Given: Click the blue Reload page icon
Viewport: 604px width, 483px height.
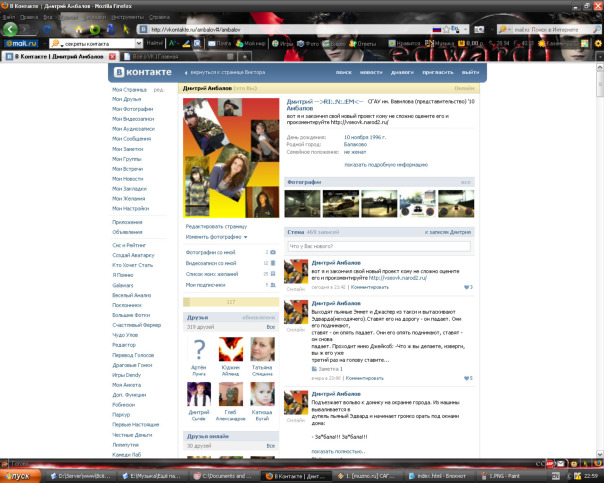Looking at the screenshot, I should [x=47, y=30].
